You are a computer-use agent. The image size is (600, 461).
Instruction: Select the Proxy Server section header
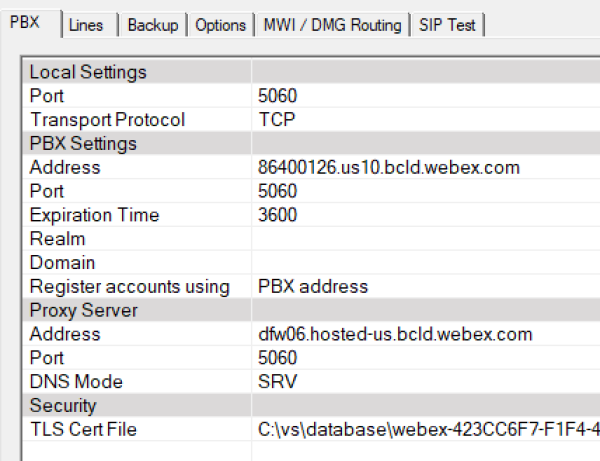tap(84, 310)
